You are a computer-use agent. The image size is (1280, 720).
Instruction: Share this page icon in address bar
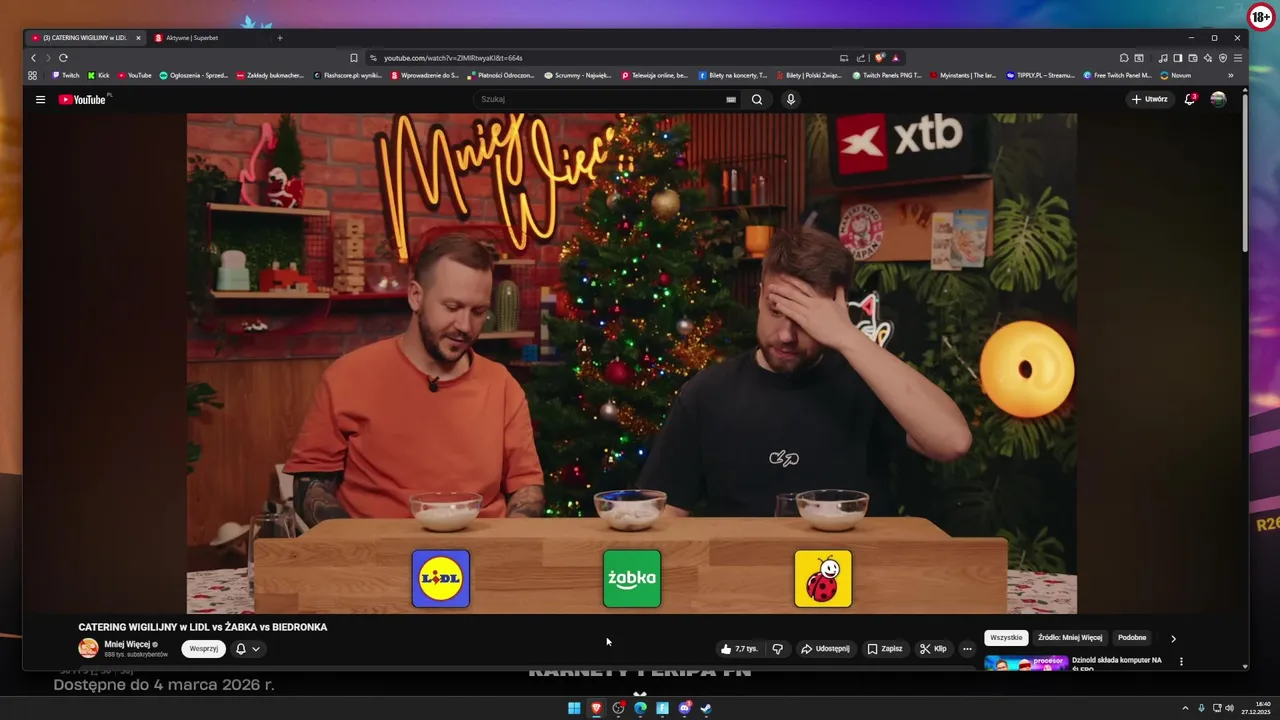pyautogui.click(x=861, y=58)
